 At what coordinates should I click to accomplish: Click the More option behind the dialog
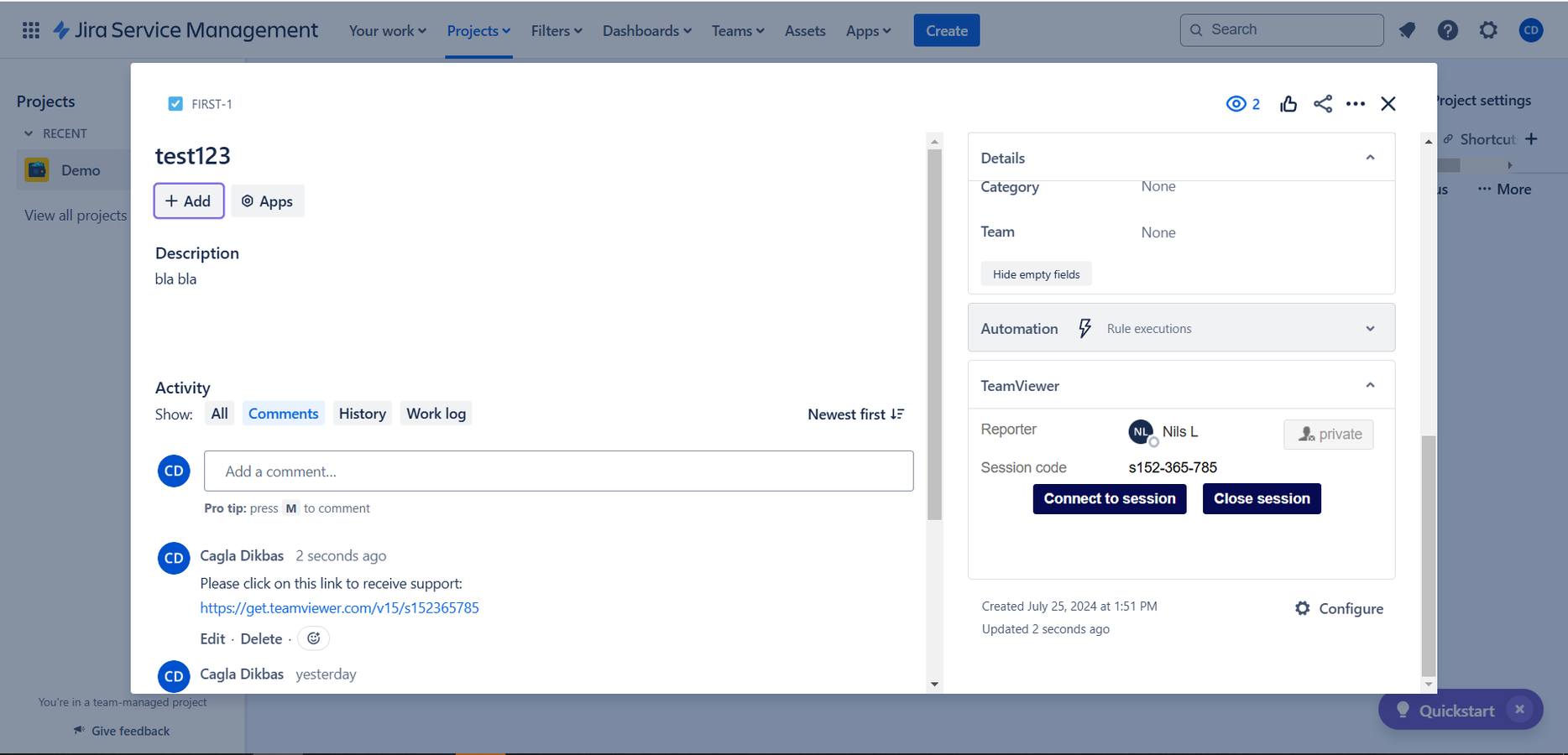tap(1504, 190)
